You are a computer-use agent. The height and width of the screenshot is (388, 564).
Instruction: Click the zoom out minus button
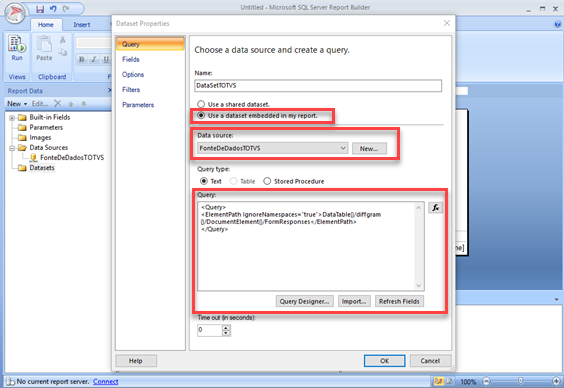coord(486,381)
